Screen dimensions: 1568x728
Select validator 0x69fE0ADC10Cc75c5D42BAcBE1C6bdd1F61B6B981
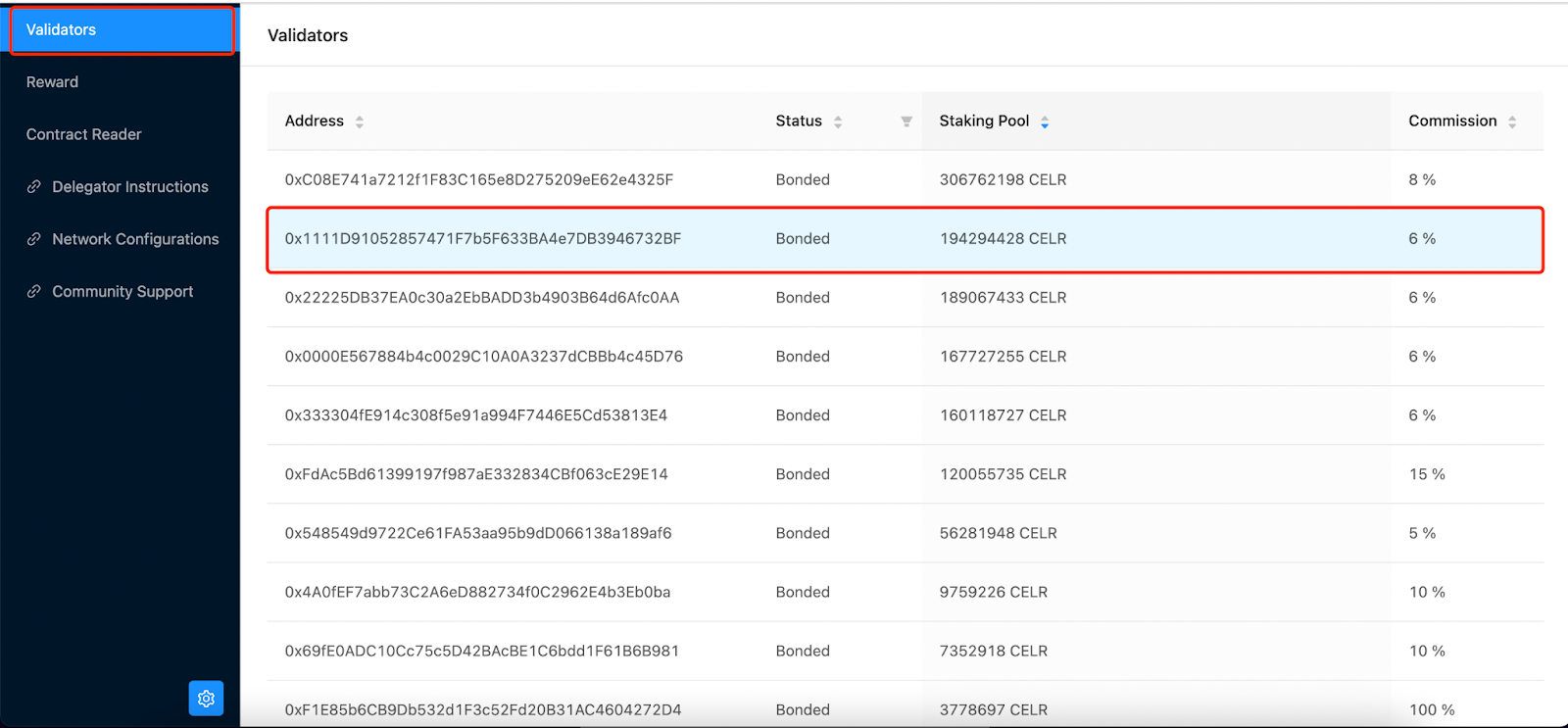click(x=482, y=651)
